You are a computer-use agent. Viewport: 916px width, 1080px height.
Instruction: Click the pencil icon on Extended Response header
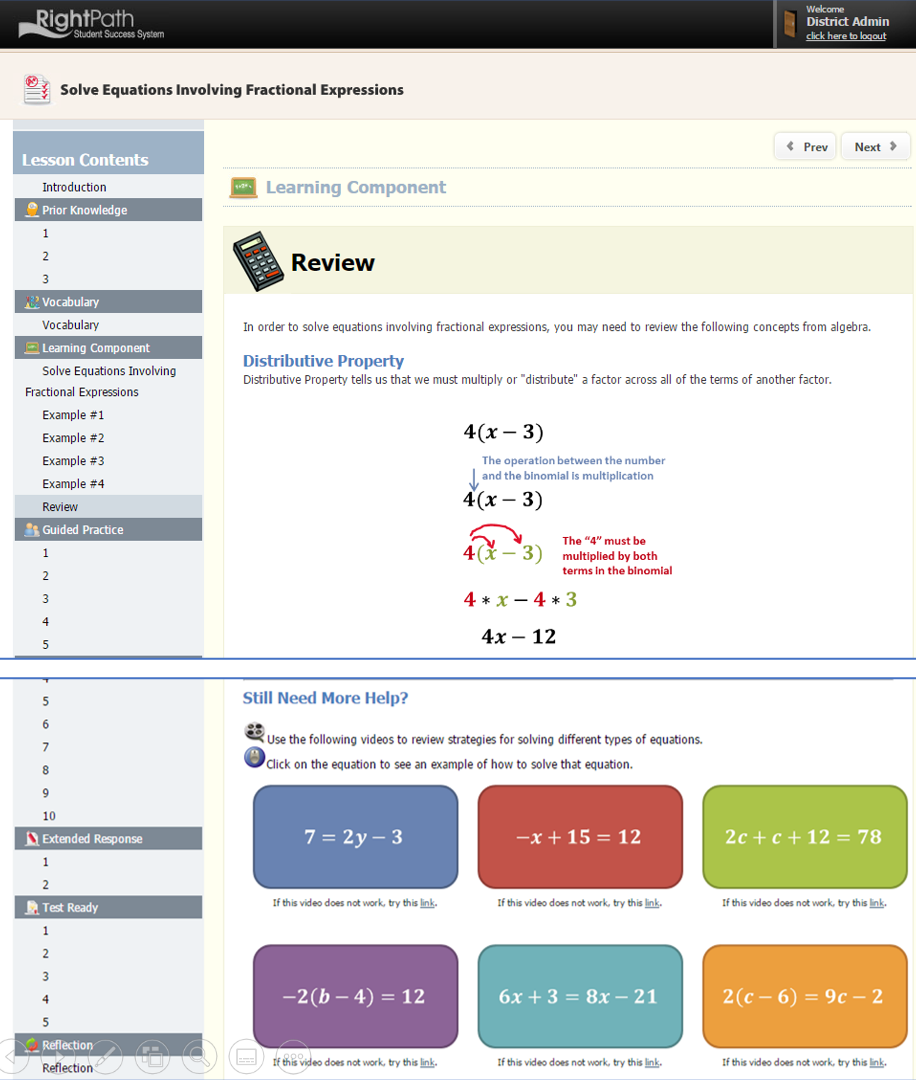click(x=32, y=838)
